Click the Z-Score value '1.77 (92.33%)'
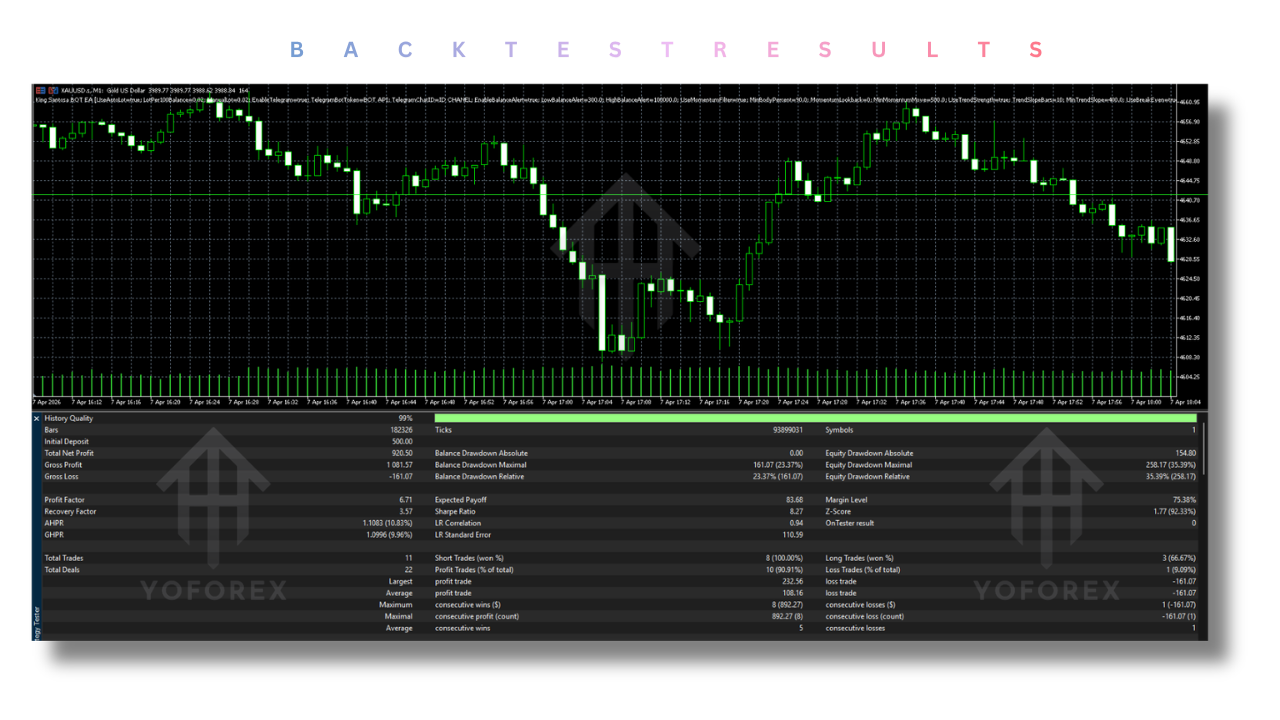Screen dimensions: 1280x720 coord(1174,512)
